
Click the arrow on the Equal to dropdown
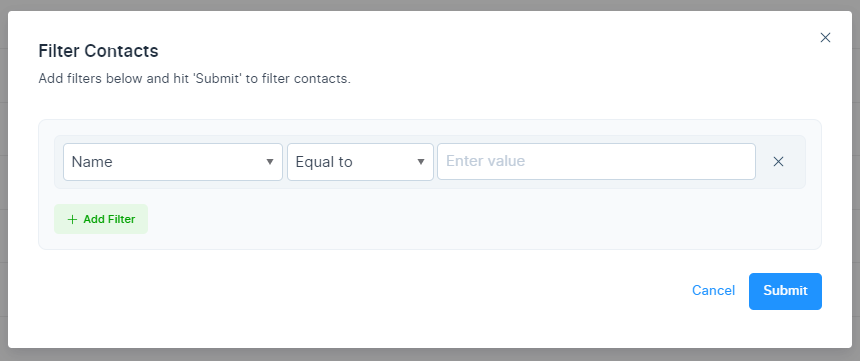(x=421, y=162)
